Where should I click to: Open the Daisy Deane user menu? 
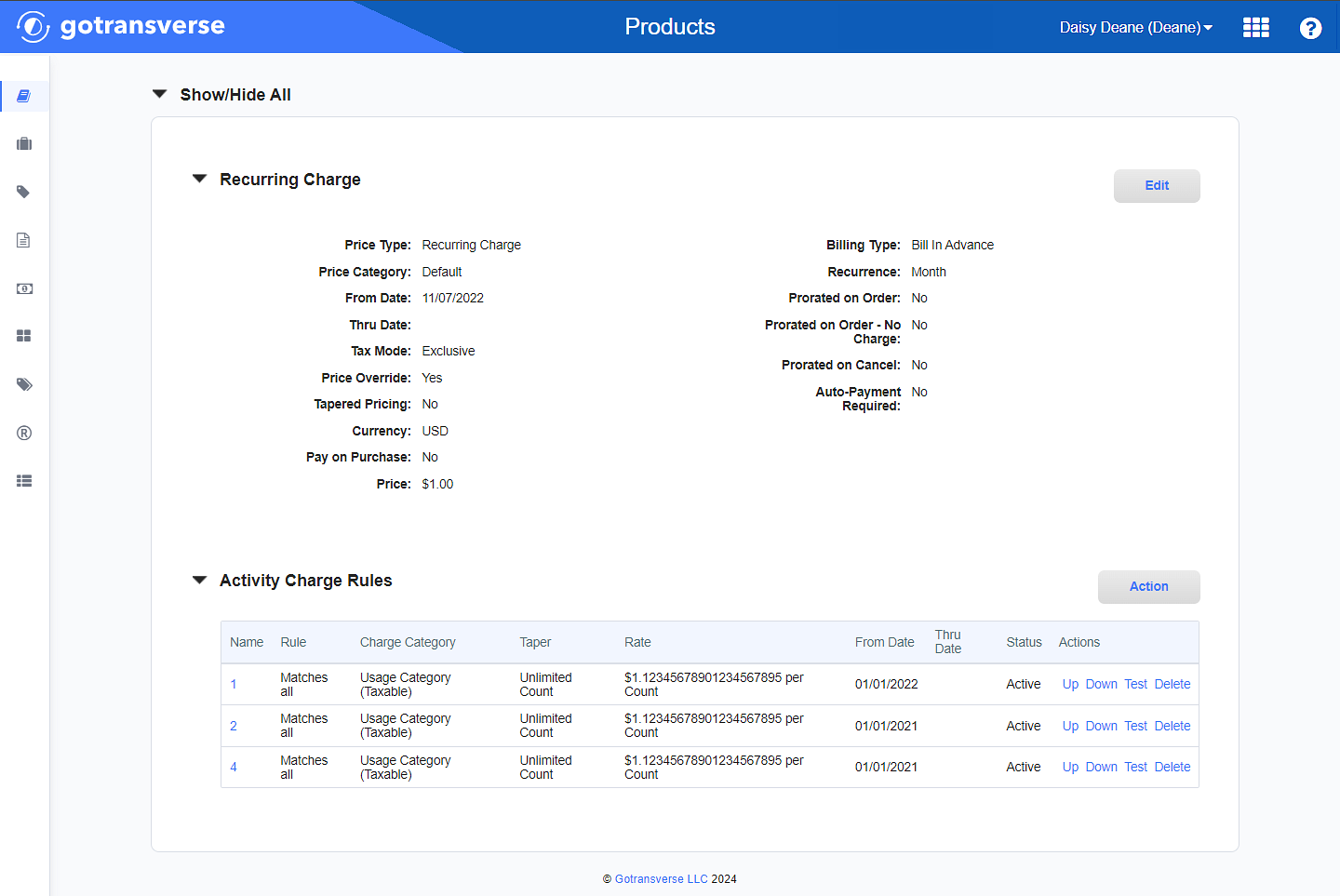coord(1136,27)
